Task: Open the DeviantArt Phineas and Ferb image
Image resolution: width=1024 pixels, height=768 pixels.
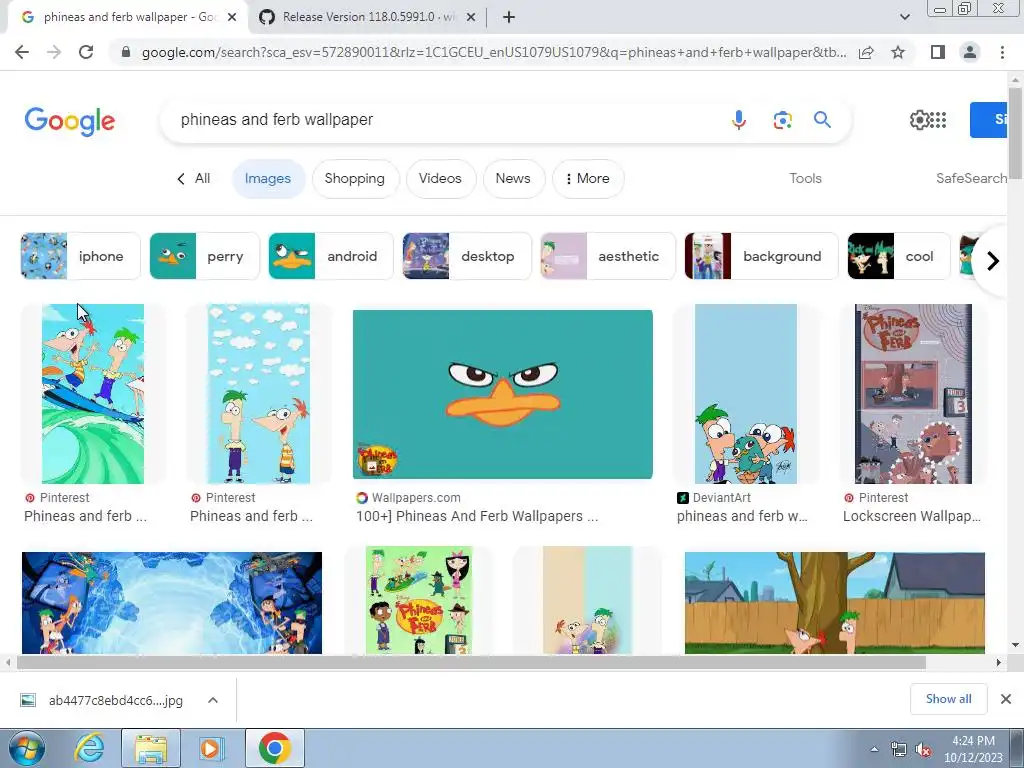Action: coord(746,394)
